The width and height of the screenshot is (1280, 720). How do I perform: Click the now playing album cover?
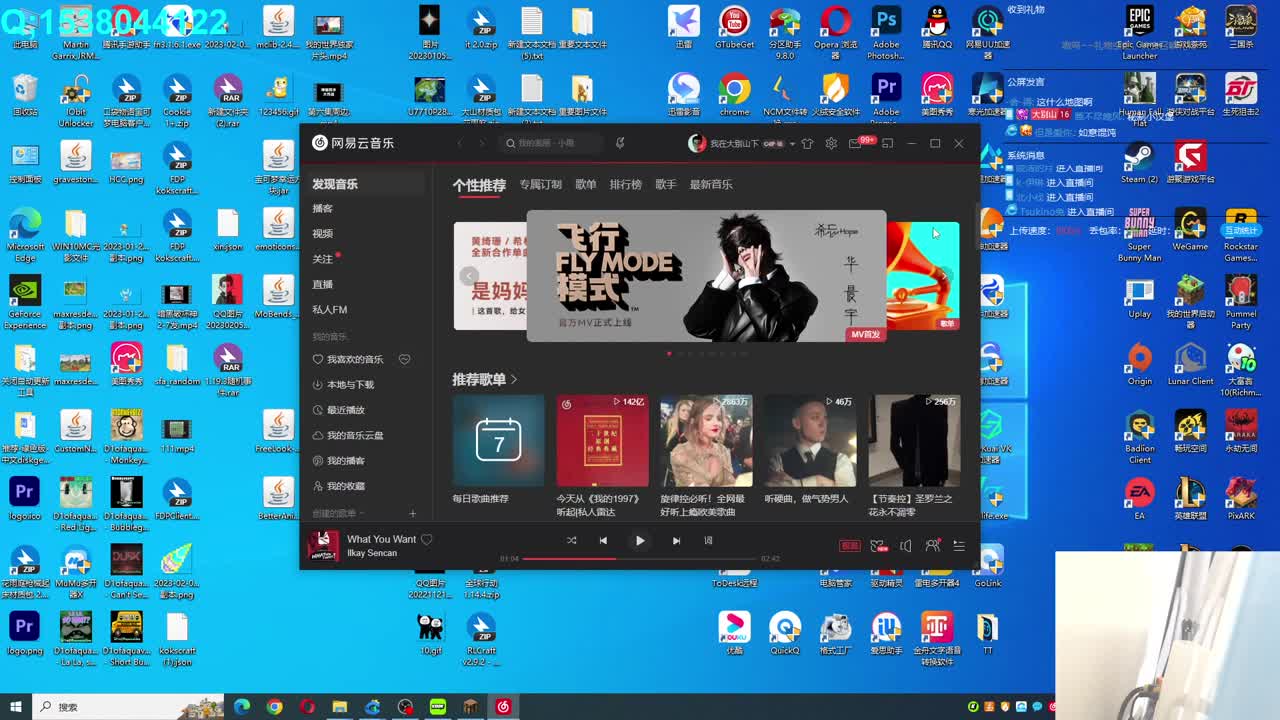322,545
